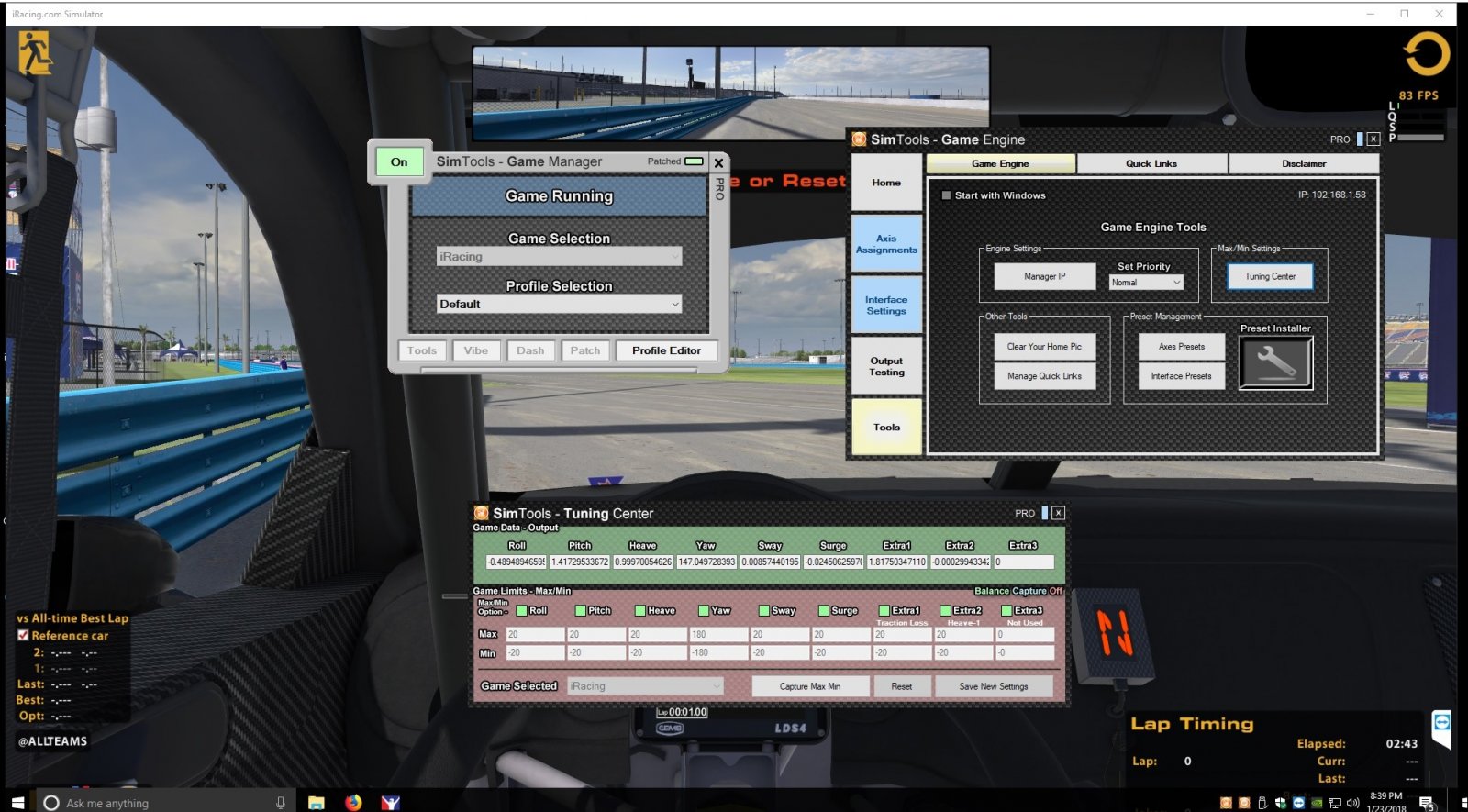Click the SimTools Tuning Center title logo
The width and height of the screenshot is (1468, 812).
481,513
